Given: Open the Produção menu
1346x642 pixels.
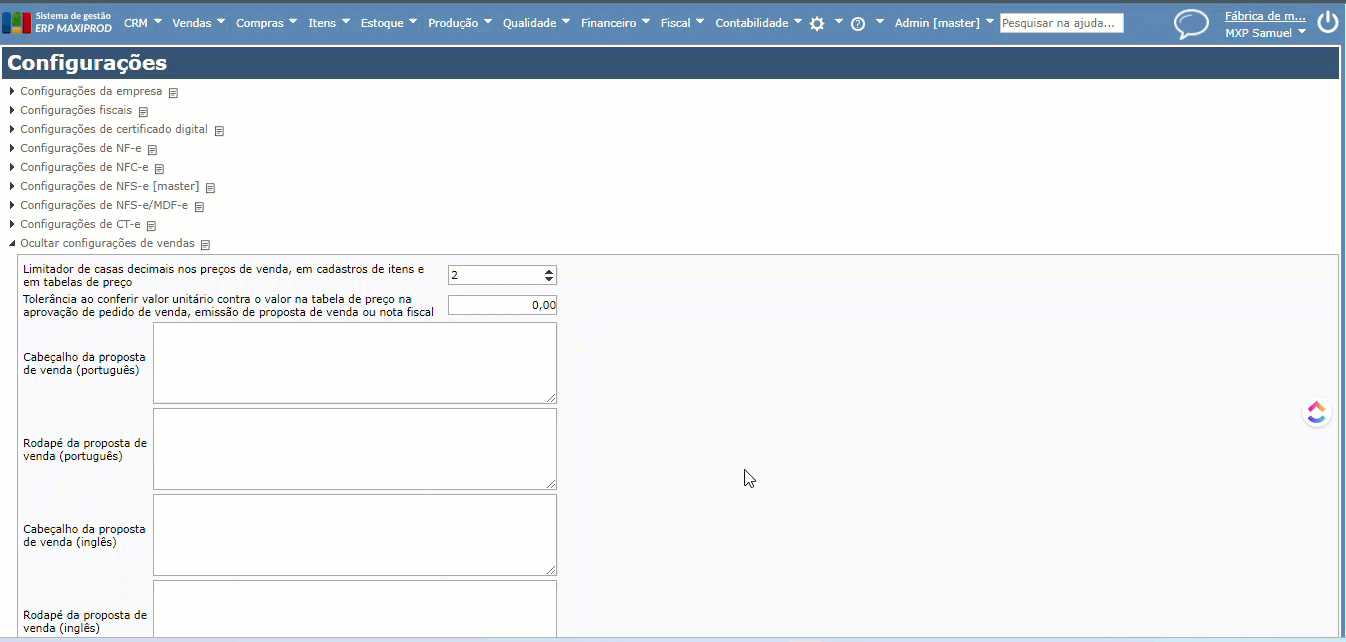Looking at the screenshot, I should [460, 23].
